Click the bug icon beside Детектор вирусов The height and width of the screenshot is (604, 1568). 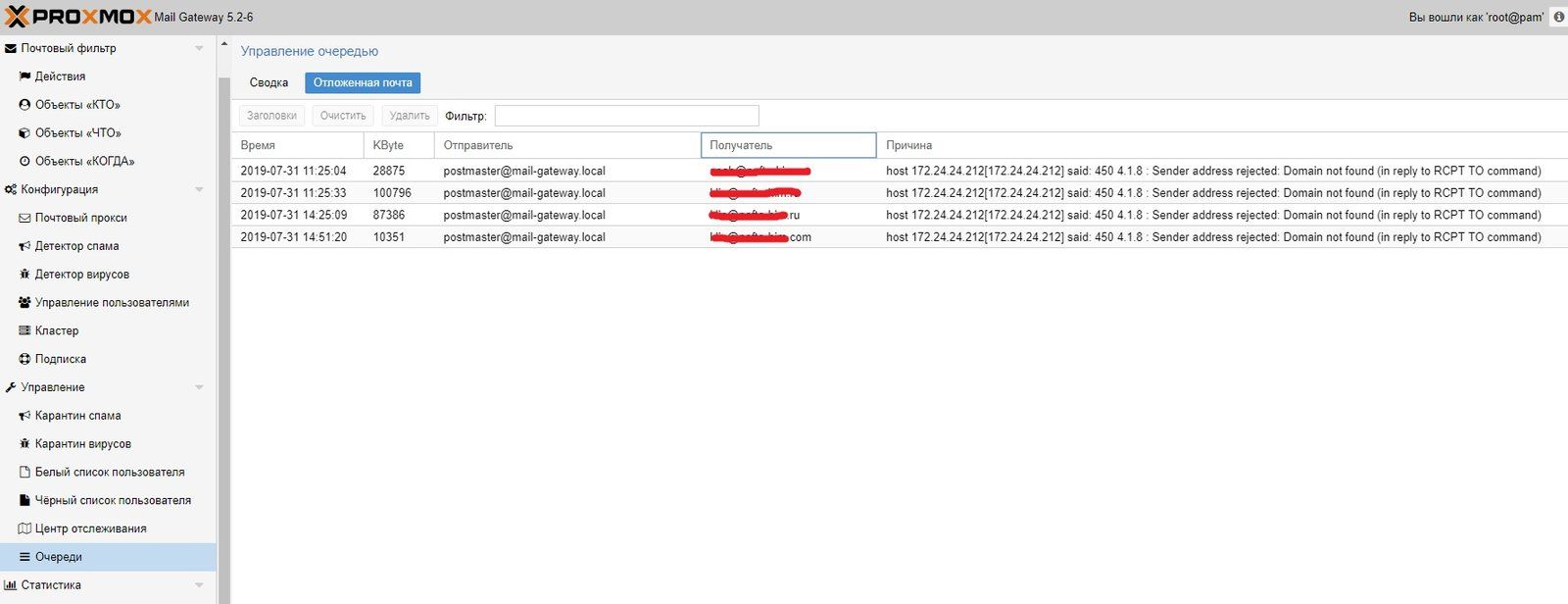coord(25,275)
